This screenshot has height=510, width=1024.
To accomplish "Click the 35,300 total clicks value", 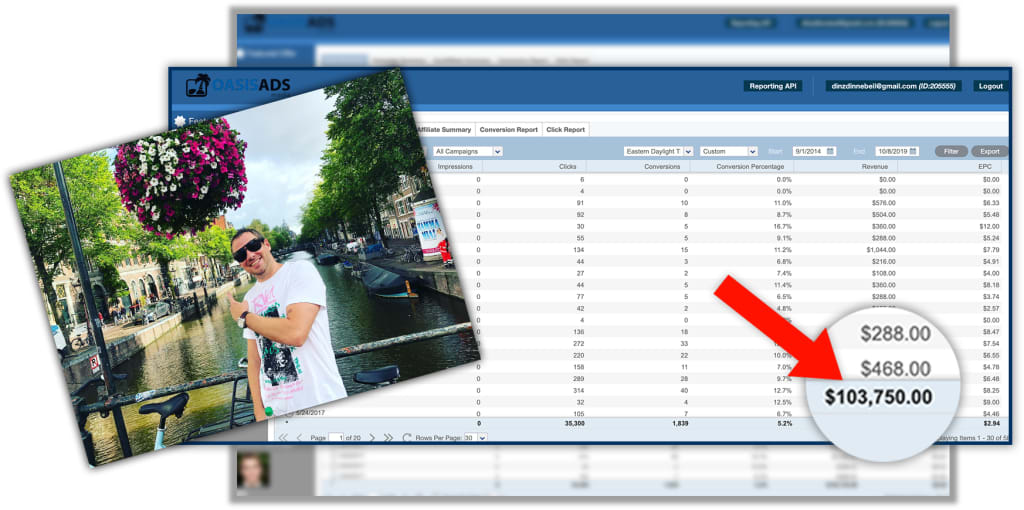I will pos(573,424).
